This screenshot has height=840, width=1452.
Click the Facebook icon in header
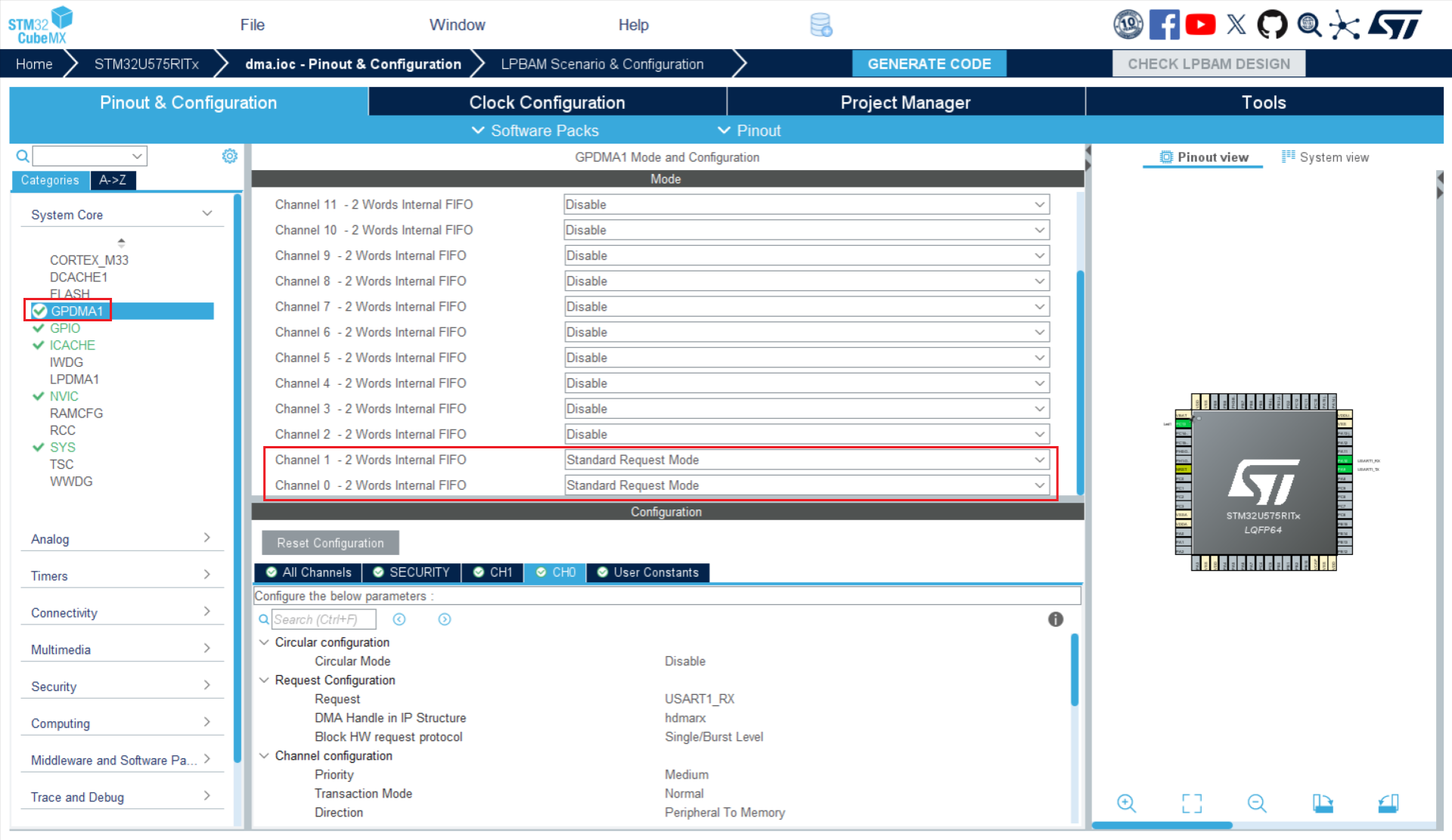1164,25
